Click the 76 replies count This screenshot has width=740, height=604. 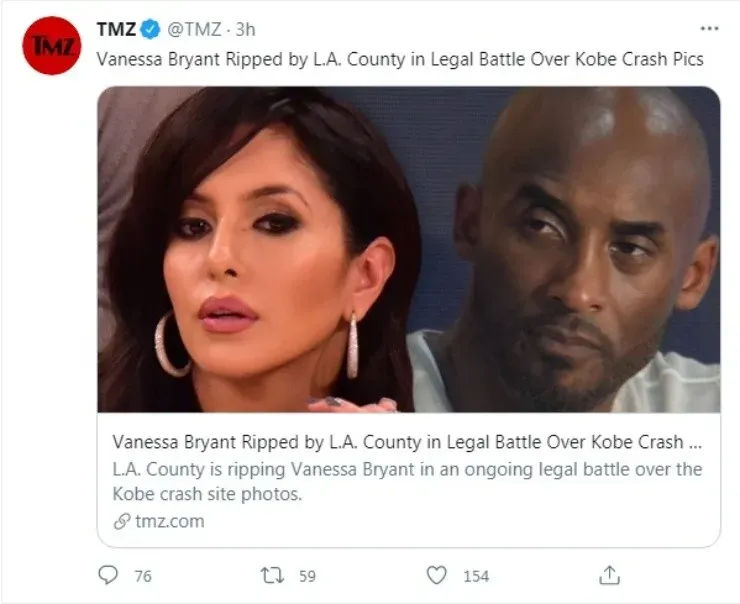143,576
